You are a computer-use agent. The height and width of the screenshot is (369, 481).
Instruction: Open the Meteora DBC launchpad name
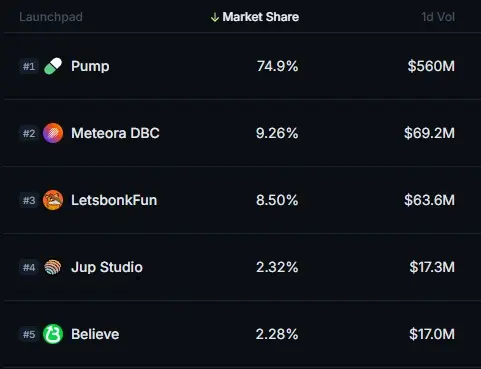tap(115, 133)
